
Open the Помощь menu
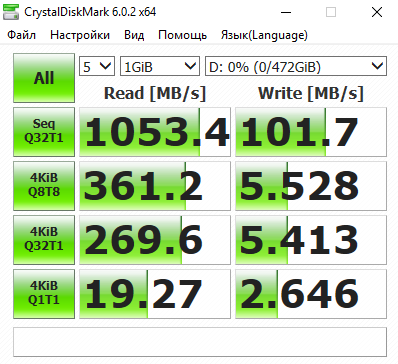click(x=182, y=35)
